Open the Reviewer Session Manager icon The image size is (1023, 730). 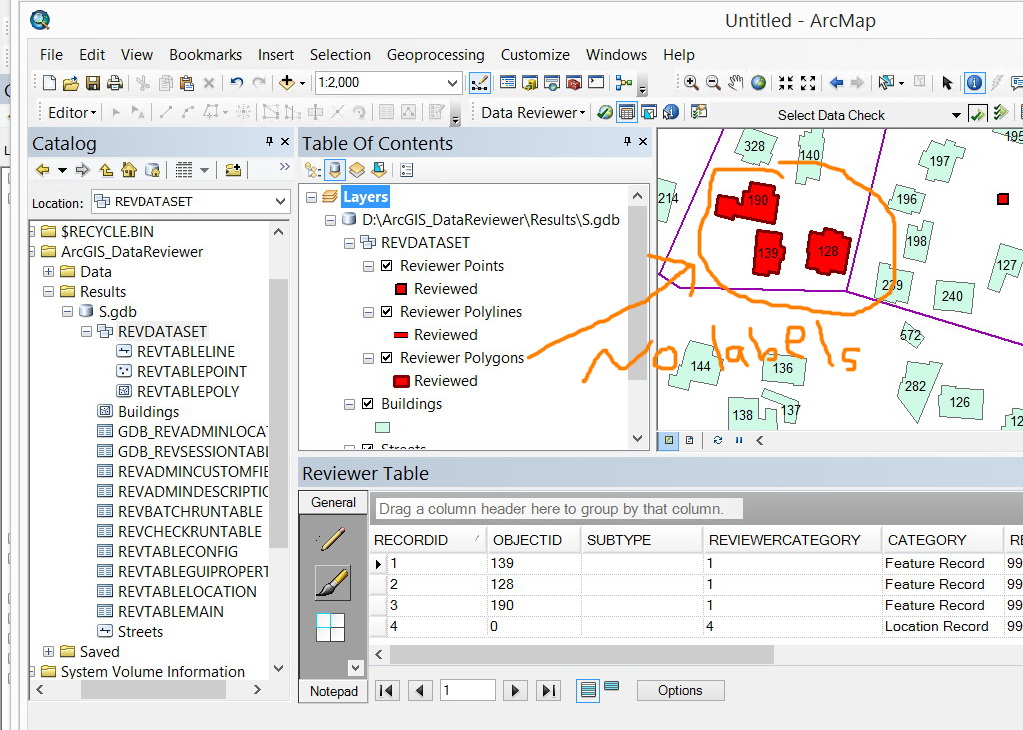point(605,113)
